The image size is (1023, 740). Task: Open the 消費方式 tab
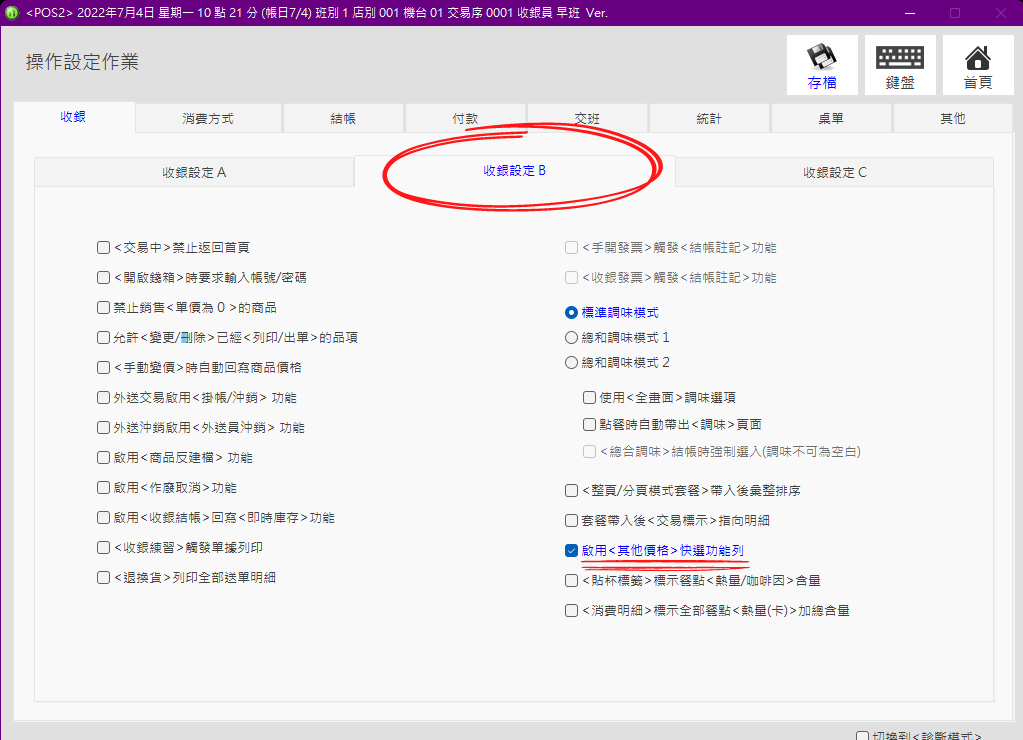tap(208, 119)
